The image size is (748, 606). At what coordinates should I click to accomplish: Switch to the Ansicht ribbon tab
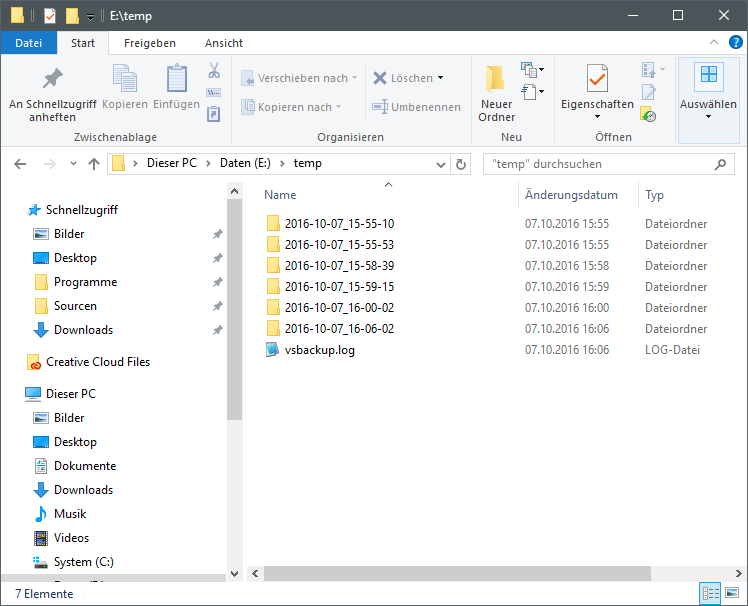click(x=224, y=43)
